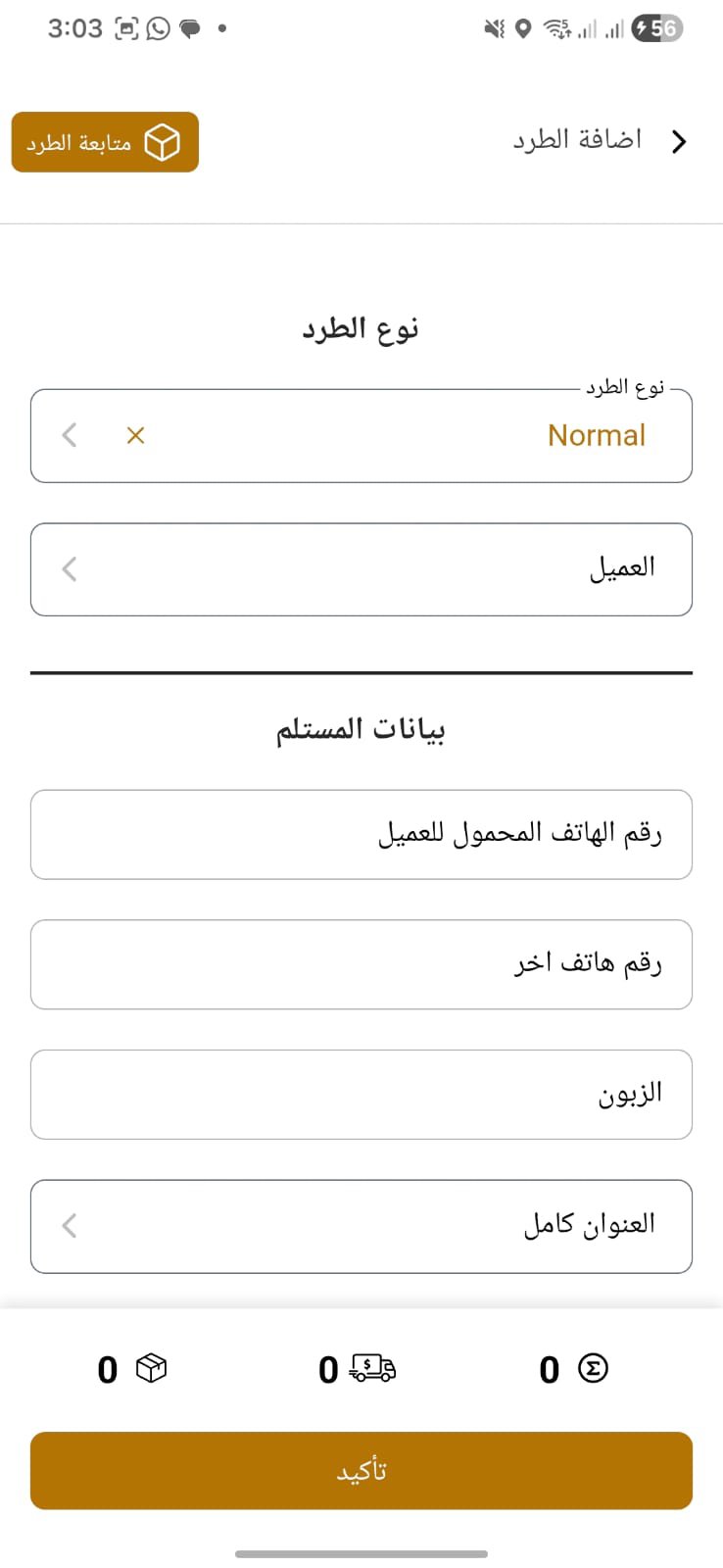Expand the نوع الطرد dropdown chevron
The image size is (723, 1568).
70,435
